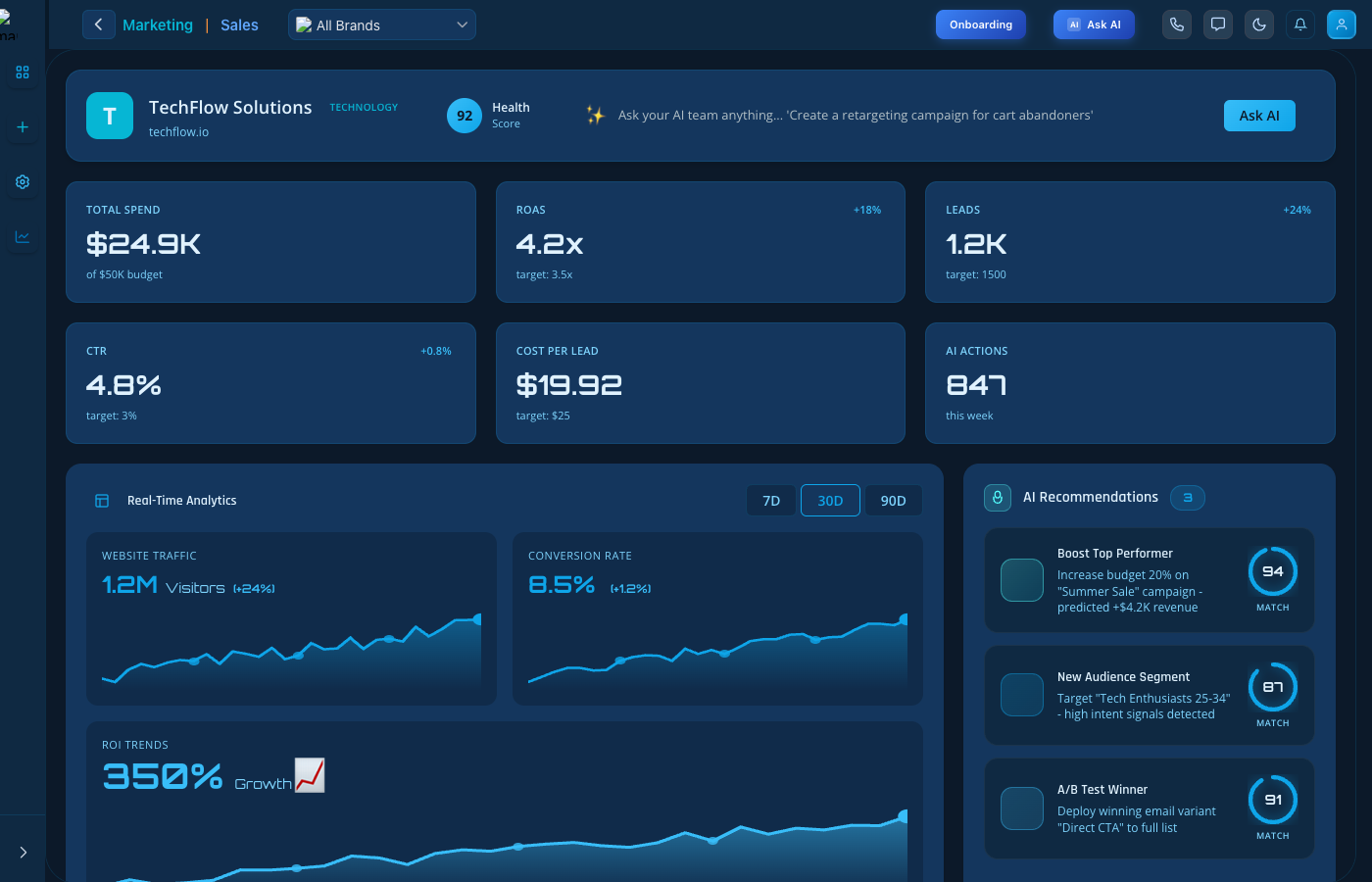Click the TechFlow Solutions "T" brand logo
Viewport: 1372px width, 882px height.
coord(110,116)
